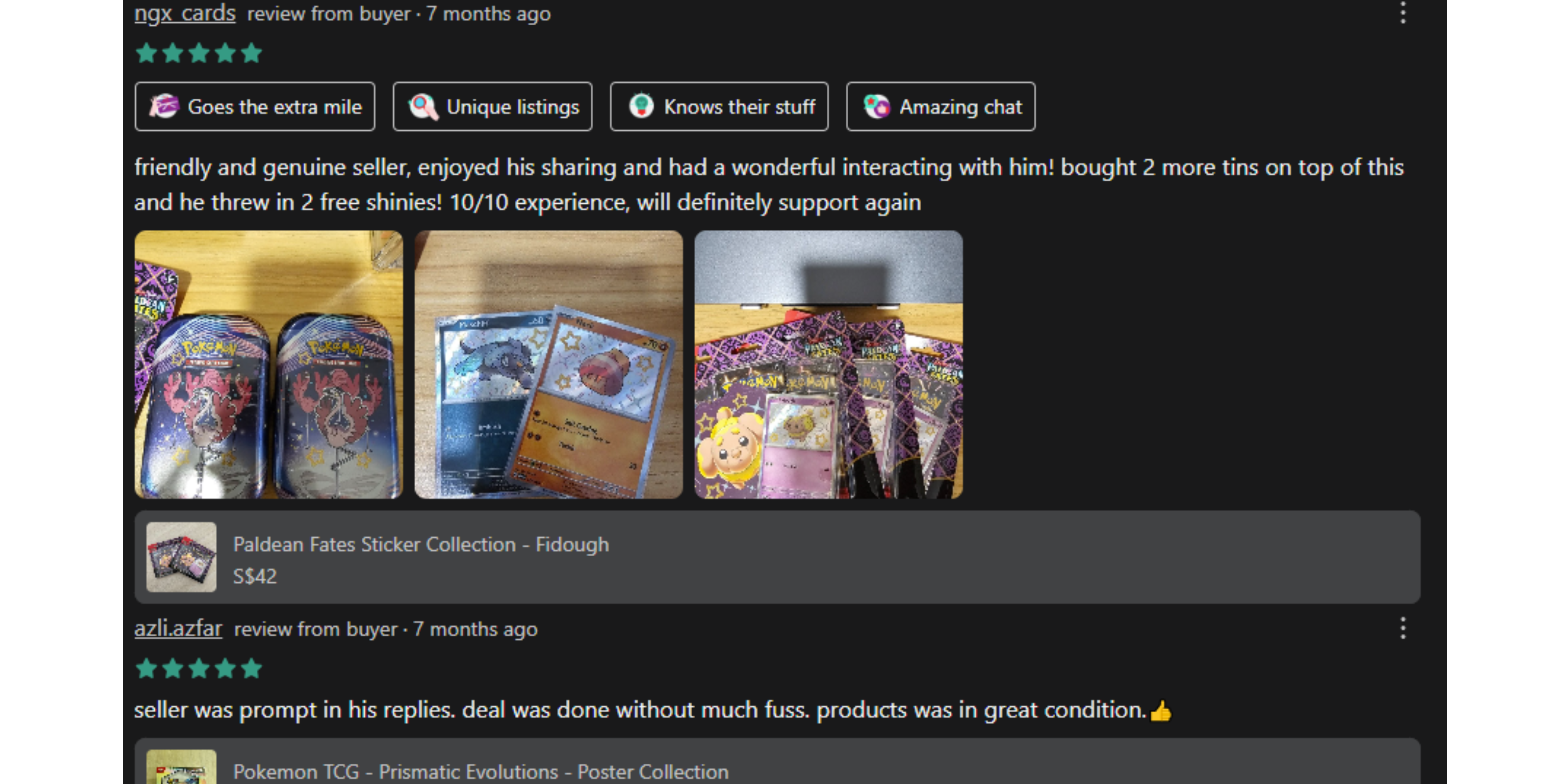
Task: Select the Amazing chat tag
Action: 941,107
